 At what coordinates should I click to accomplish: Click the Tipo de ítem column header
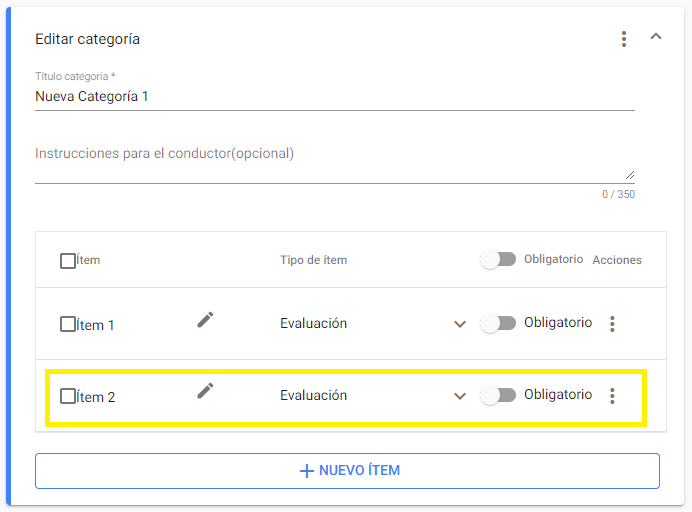(x=313, y=260)
